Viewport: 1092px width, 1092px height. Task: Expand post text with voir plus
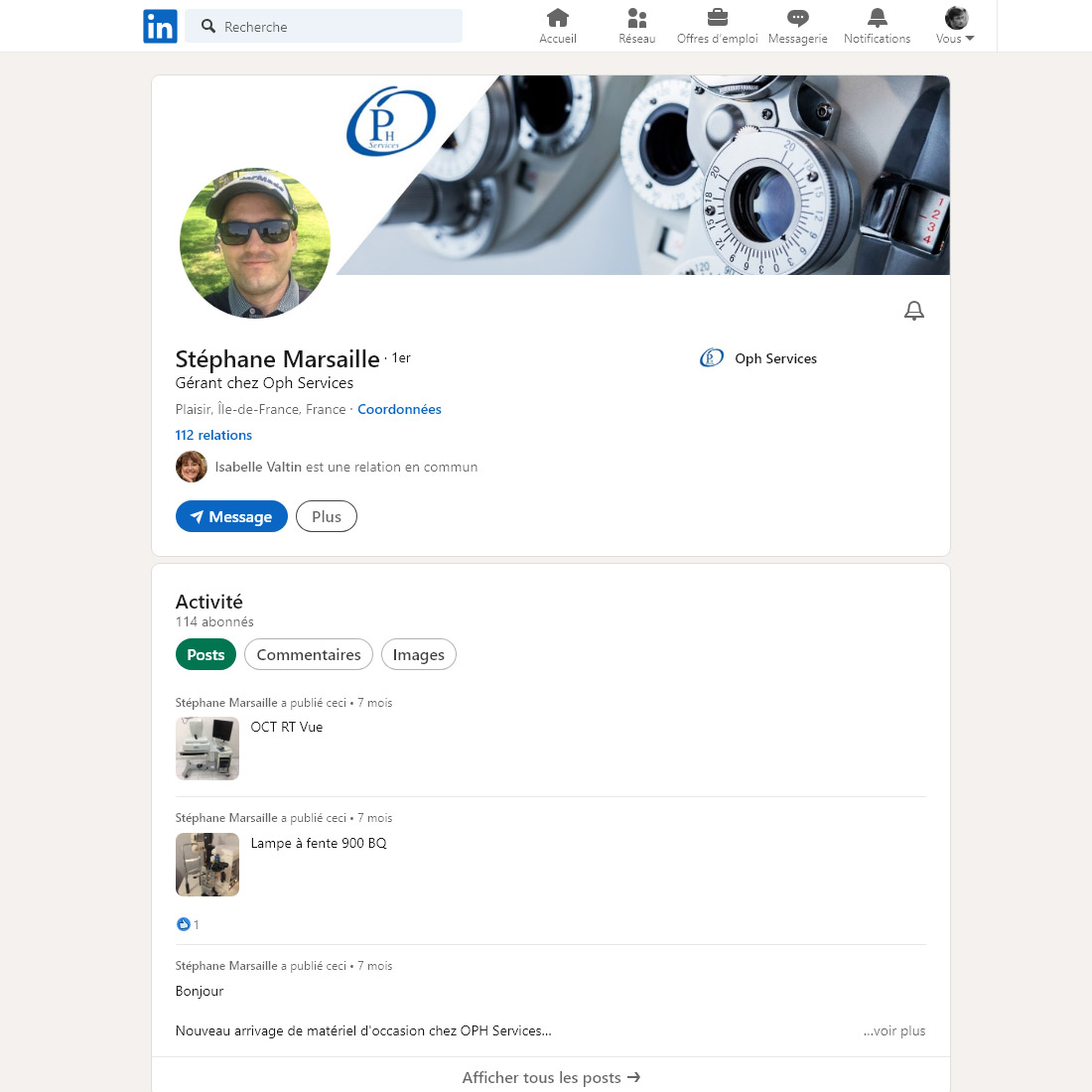pyautogui.click(x=893, y=1030)
